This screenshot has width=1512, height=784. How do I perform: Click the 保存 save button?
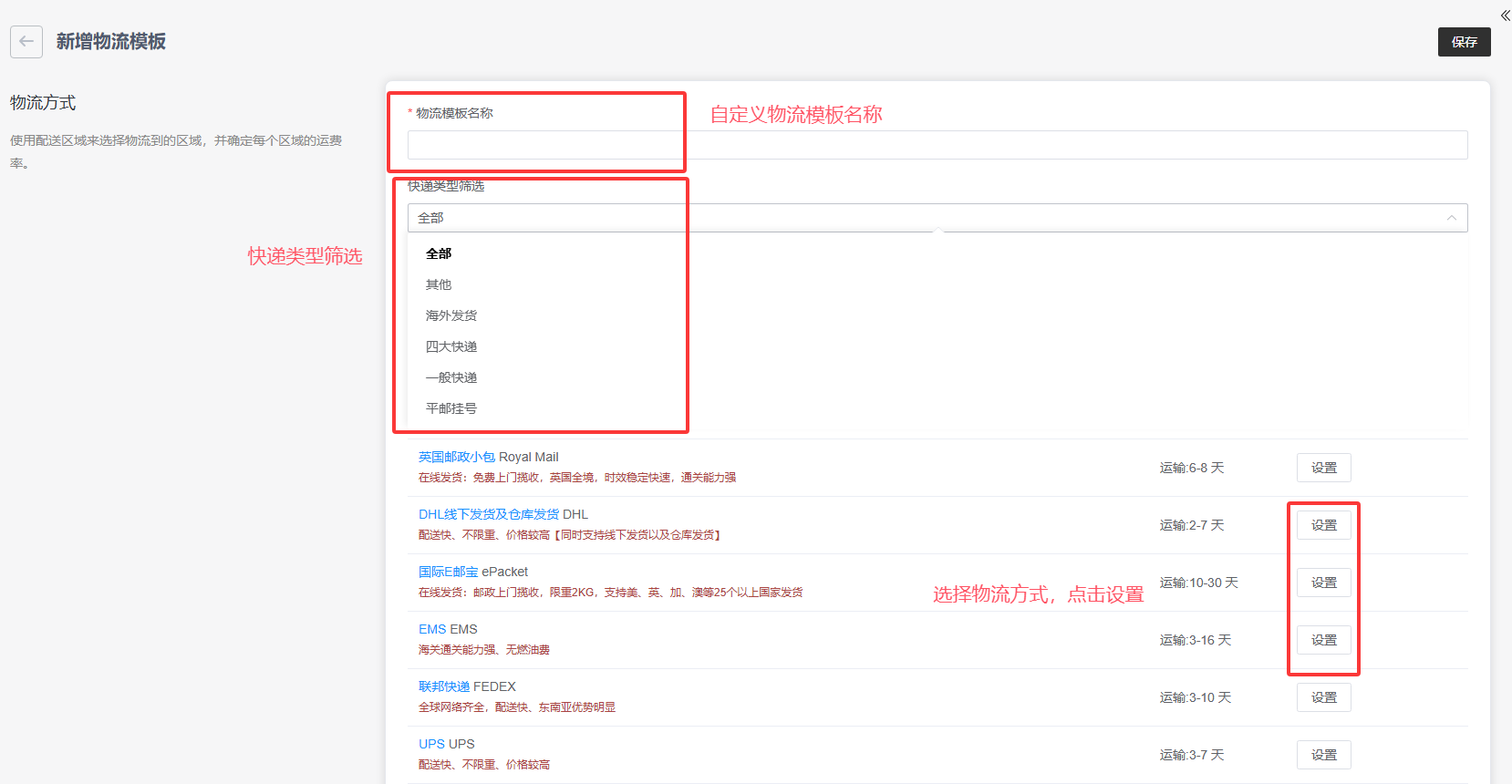(x=1464, y=42)
